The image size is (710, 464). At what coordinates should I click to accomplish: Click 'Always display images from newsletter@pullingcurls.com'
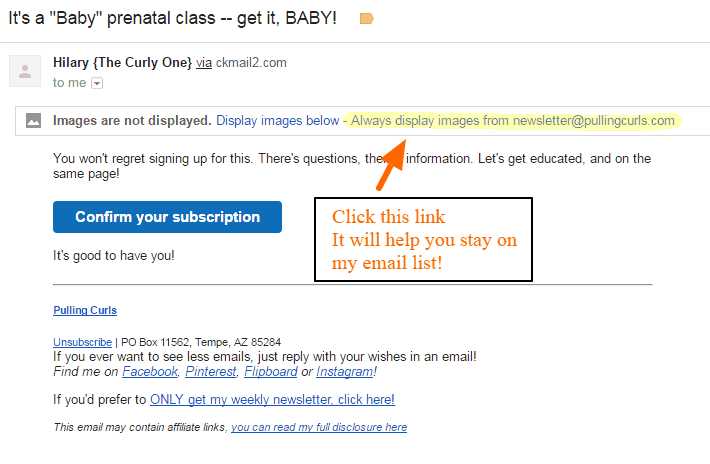513,120
